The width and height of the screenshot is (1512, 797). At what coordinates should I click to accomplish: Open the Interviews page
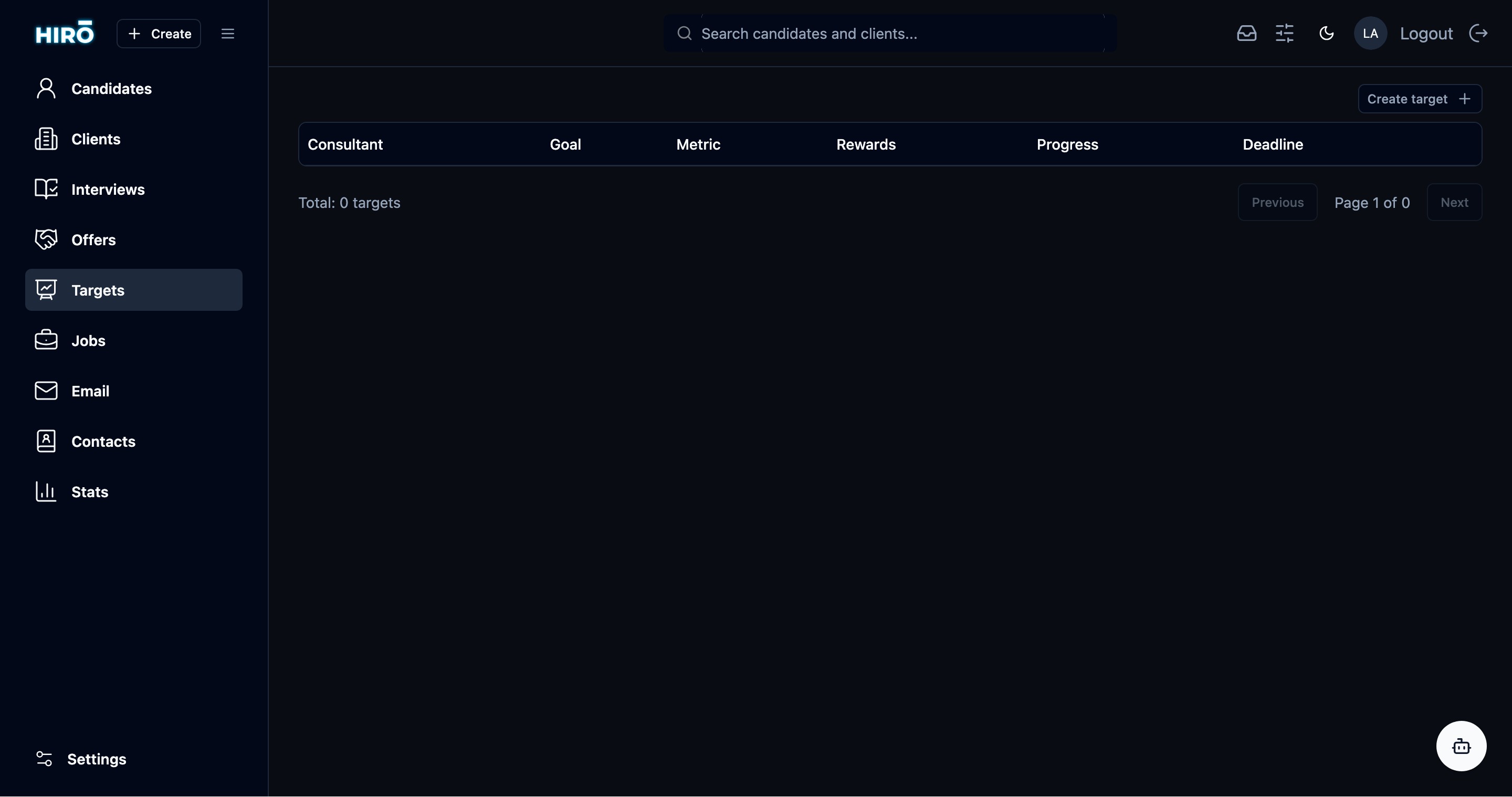click(x=108, y=190)
